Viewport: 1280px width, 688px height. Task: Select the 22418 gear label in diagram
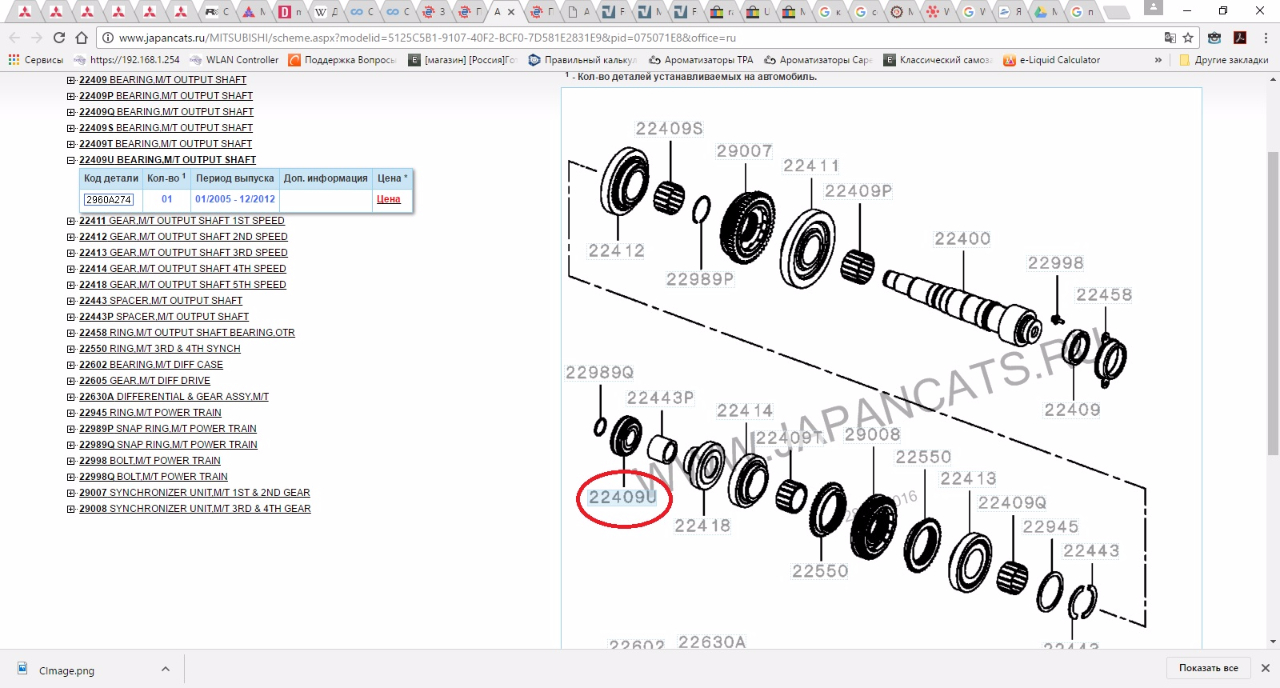pyautogui.click(x=702, y=525)
